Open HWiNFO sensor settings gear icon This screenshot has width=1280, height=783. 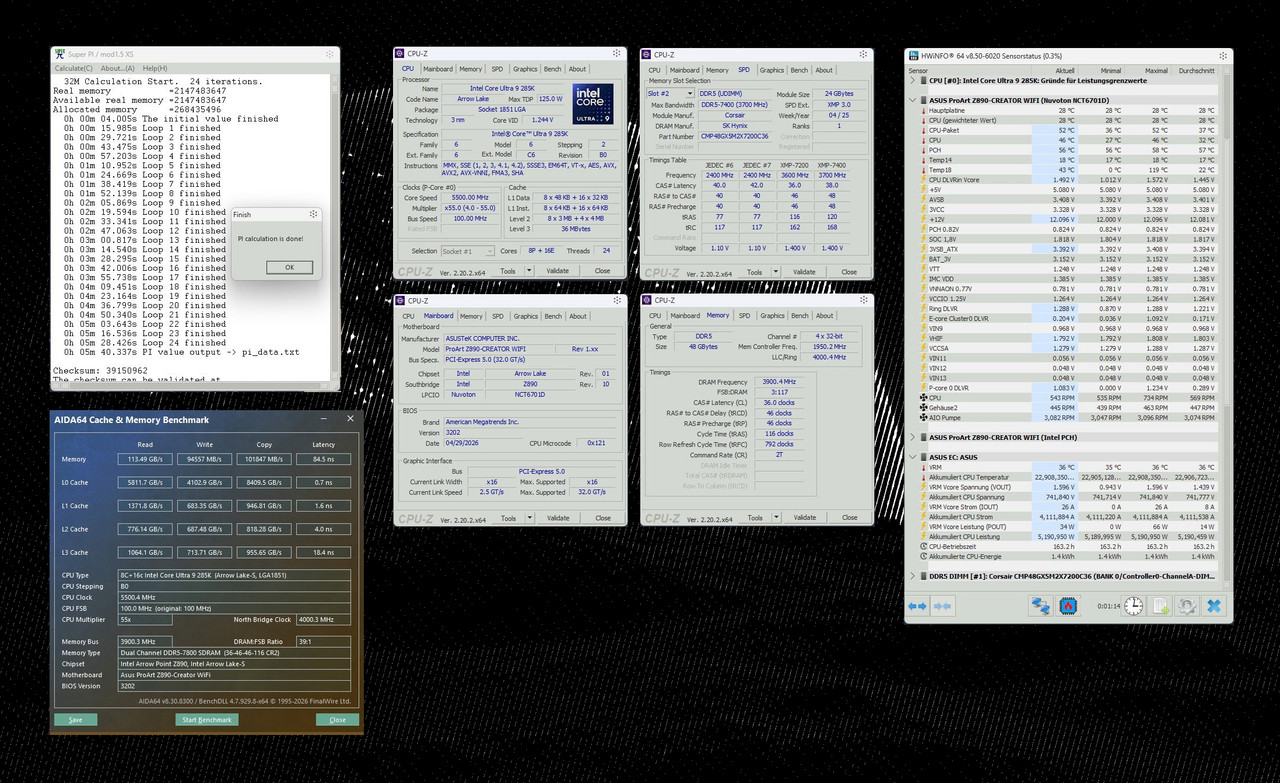(x=1187, y=606)
